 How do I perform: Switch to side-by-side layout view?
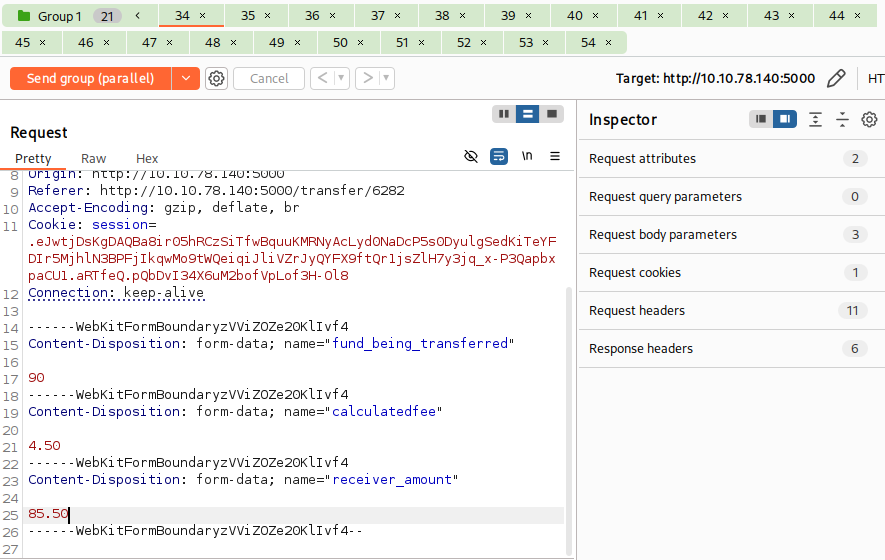(x=504, y=114)
